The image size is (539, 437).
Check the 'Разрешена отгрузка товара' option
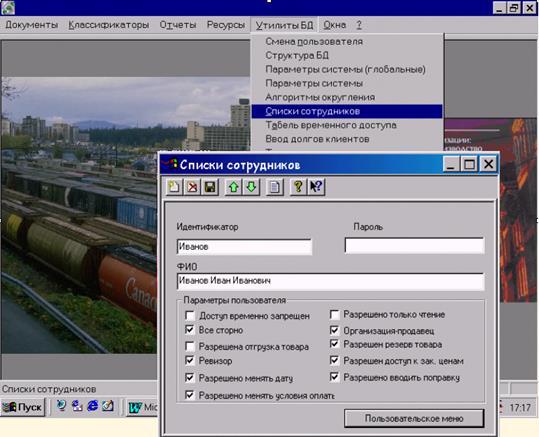pyautogui.click(x=190, y=346)
